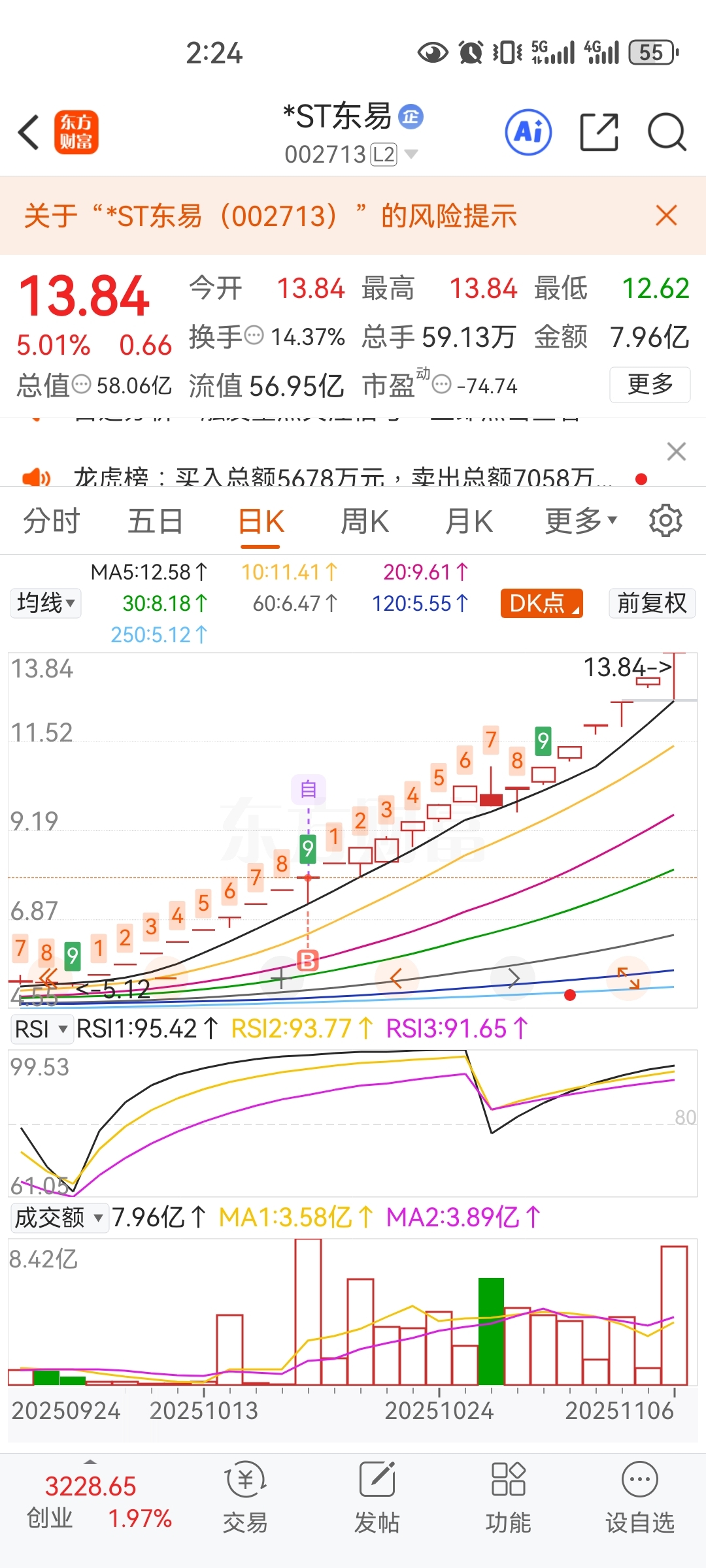Tap the 换手 info smiley icon
The image size is (706, 1568).
(254, 336)
